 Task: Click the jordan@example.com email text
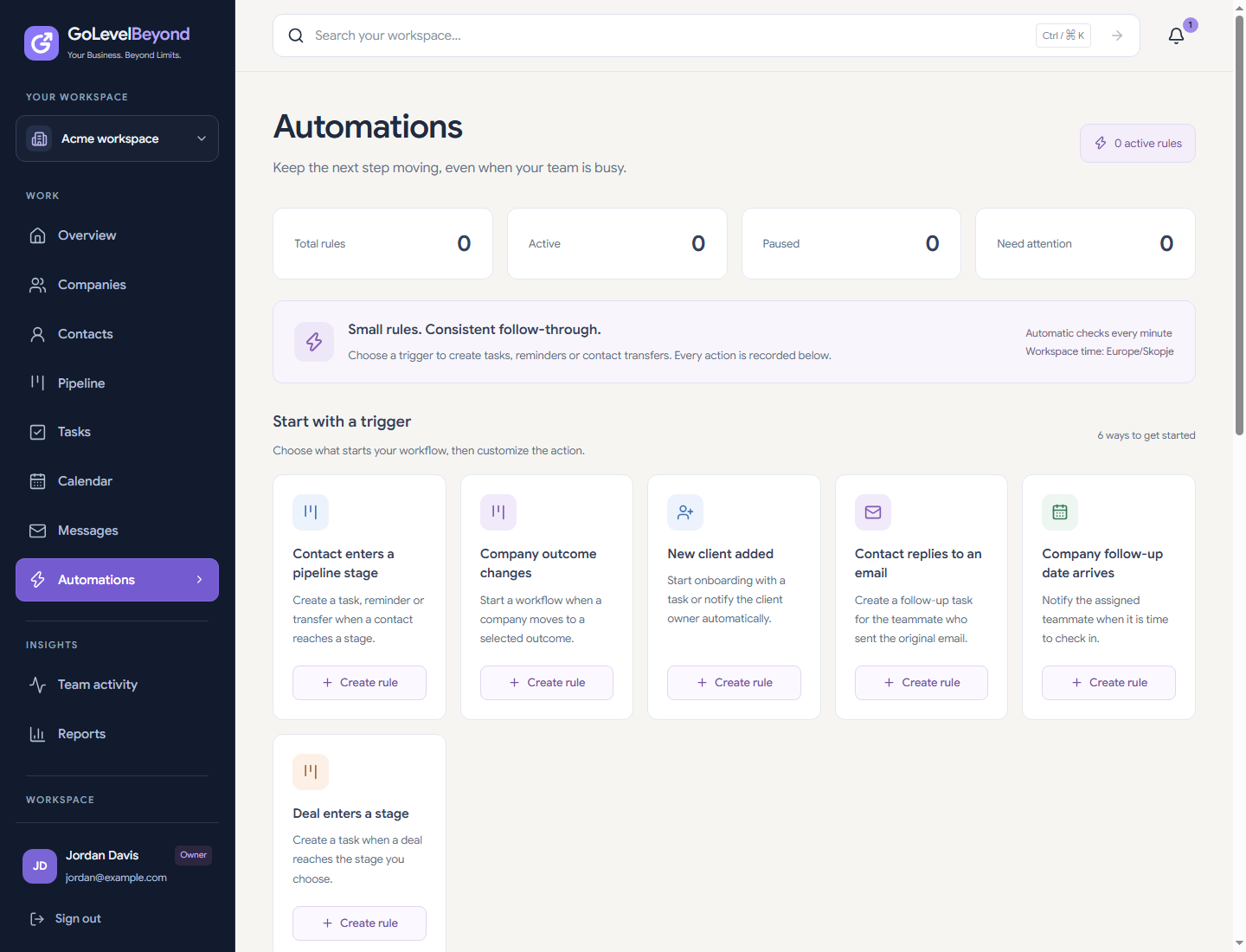tap(116, 878)
